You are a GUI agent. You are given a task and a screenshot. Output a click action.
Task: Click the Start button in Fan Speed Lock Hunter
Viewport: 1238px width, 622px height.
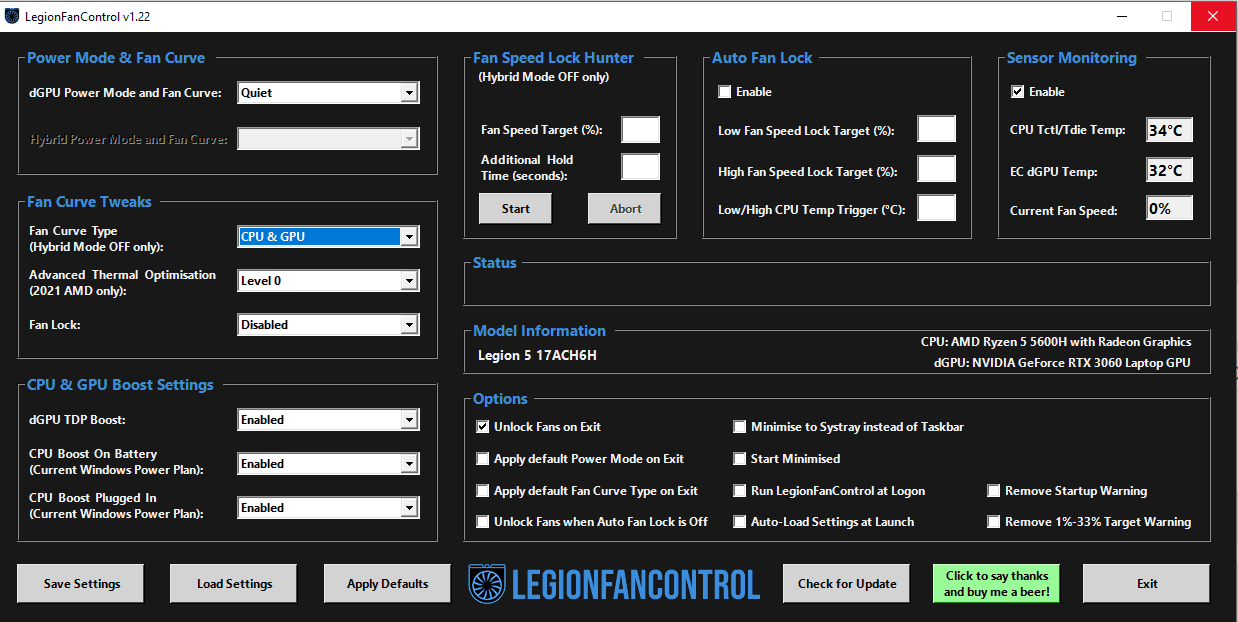pyautogui.click(x=516, y=208)
